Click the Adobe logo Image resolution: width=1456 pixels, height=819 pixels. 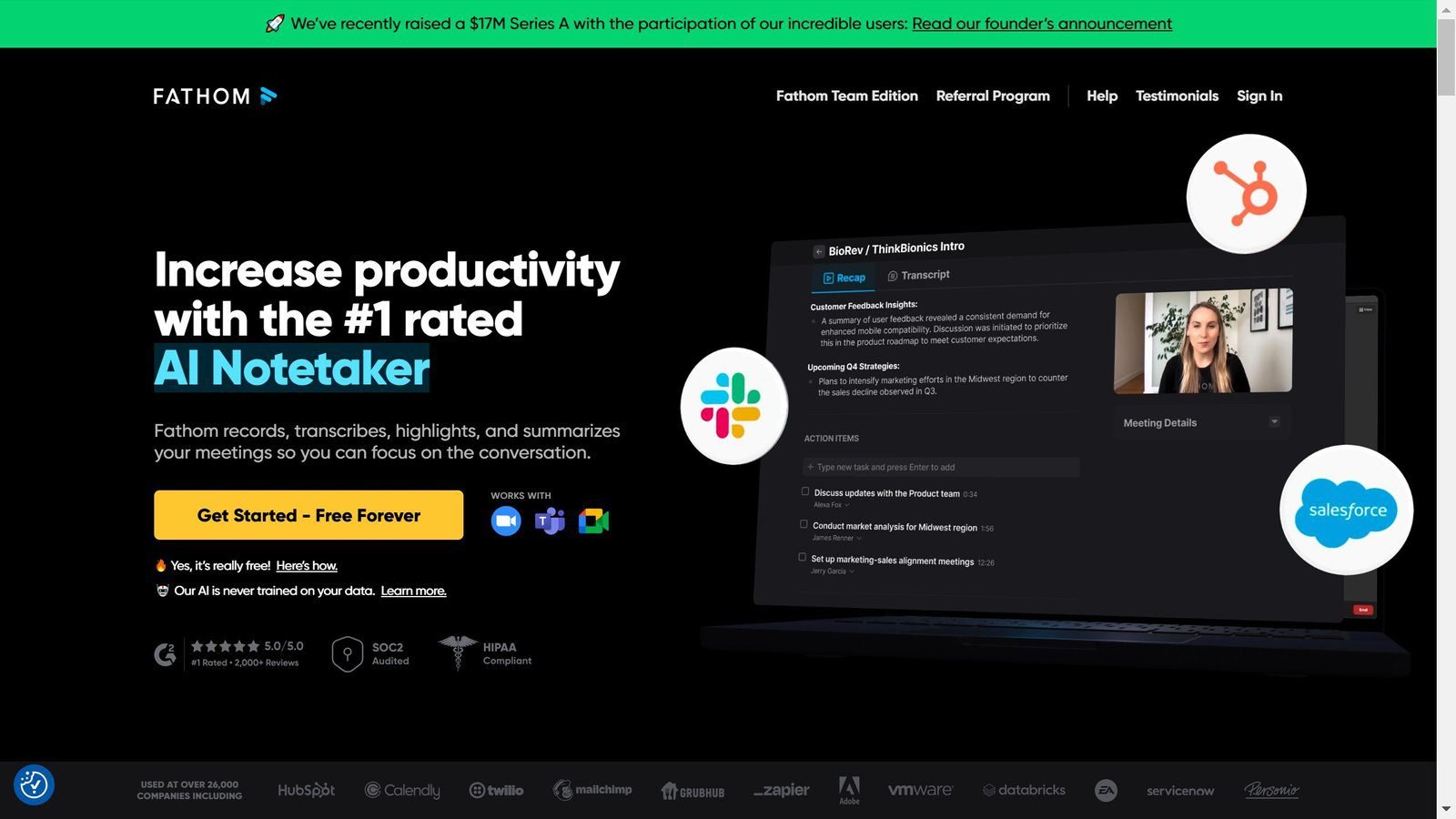click(849, 790)
